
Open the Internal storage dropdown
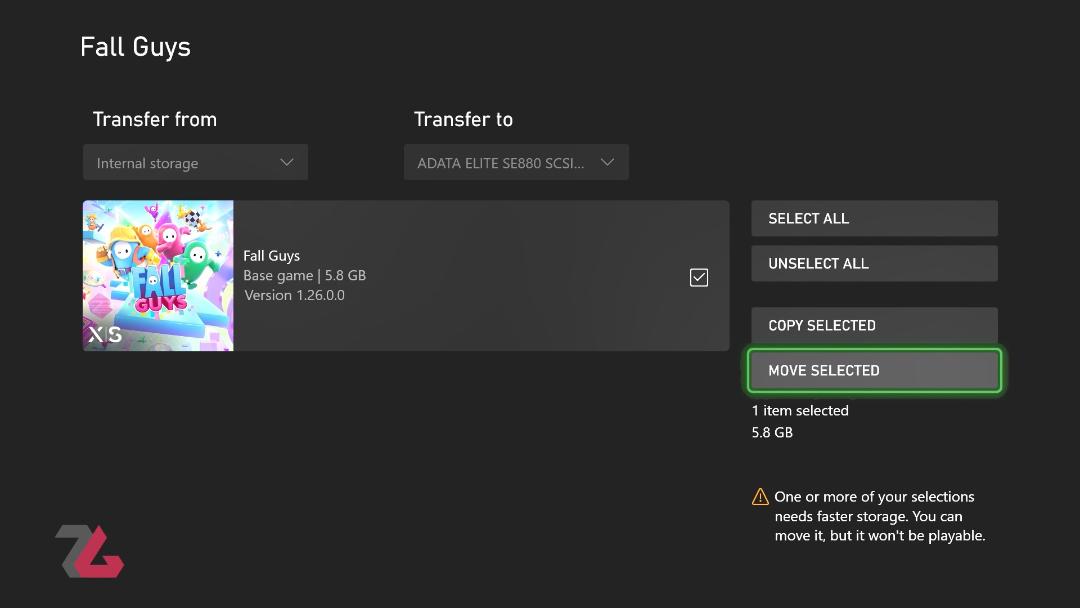pyautogui.click(x=195, y=163)
